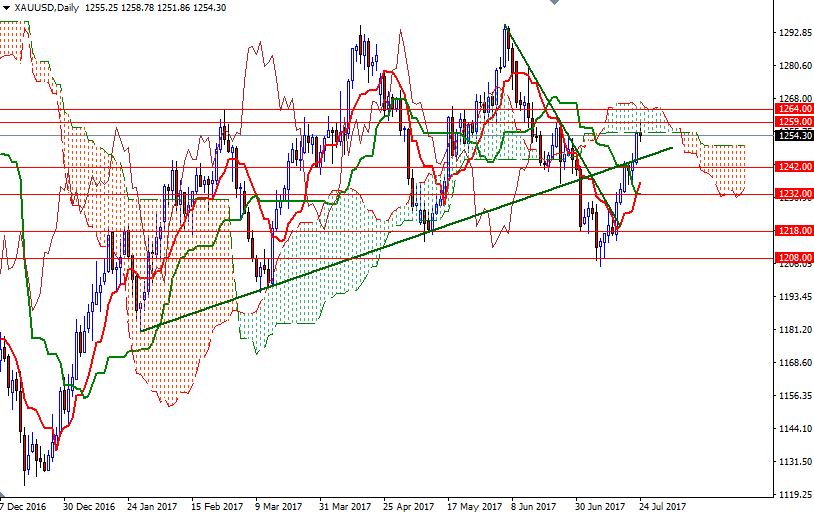Click the 15 Feb 2017 date label
Screen dimensions: 814x514
tap(217, 506)
